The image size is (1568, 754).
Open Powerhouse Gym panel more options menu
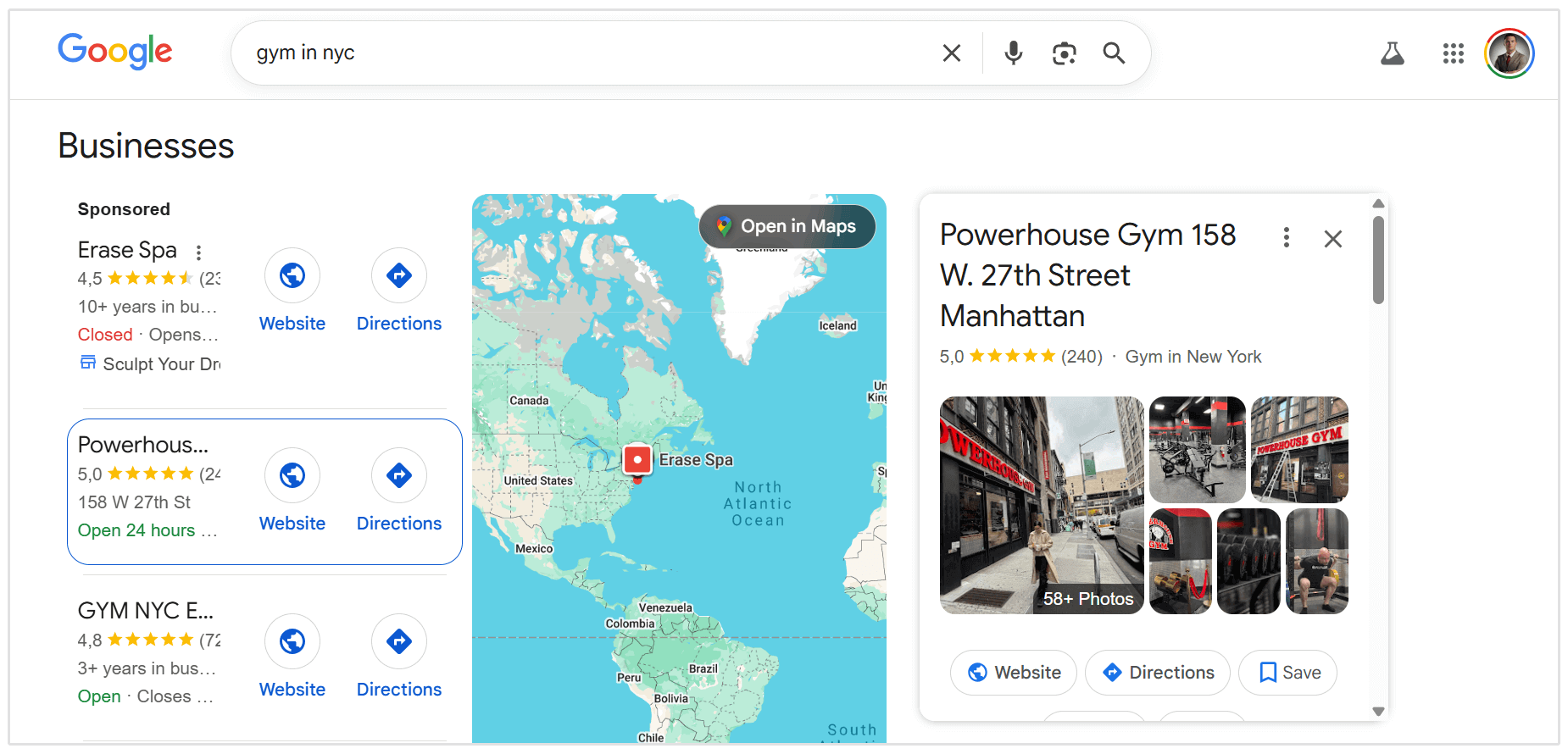tap(1286, 237)
